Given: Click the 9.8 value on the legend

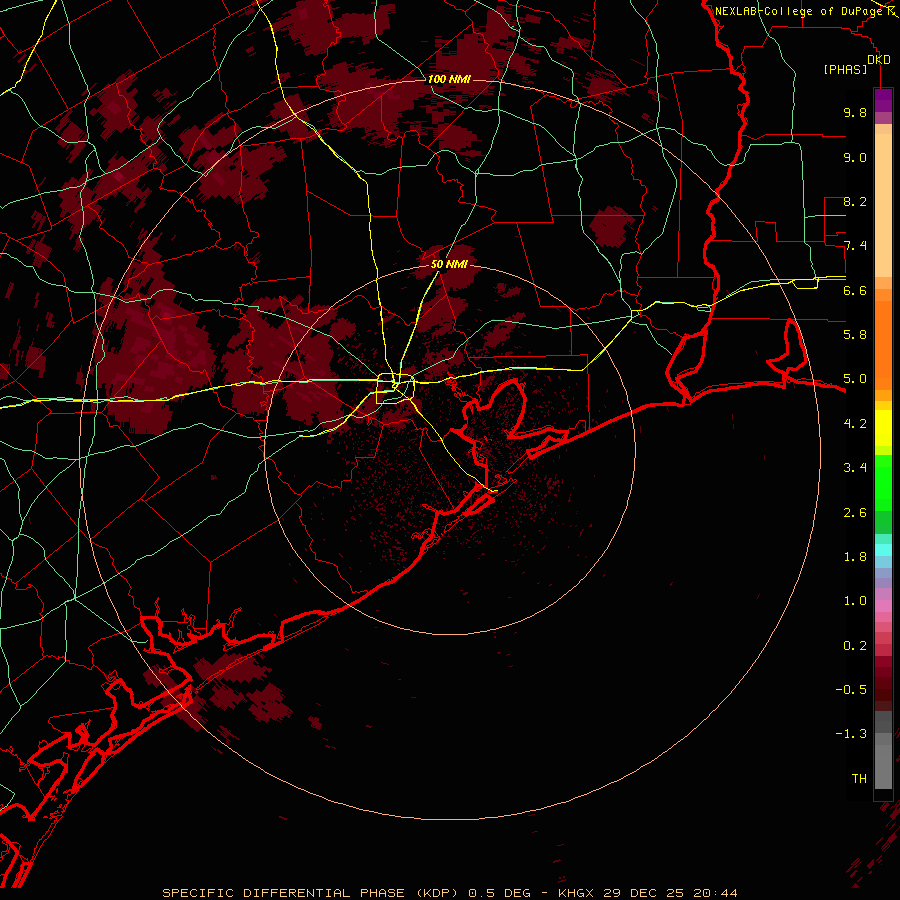Looking at the screenshot, I should (855, 112).
